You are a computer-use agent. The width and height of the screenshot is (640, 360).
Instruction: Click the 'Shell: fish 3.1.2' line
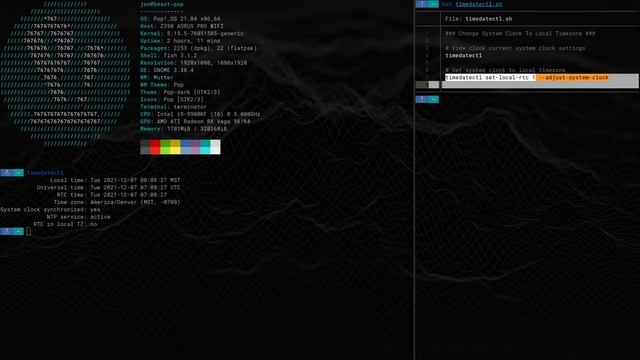click(169, 56)
